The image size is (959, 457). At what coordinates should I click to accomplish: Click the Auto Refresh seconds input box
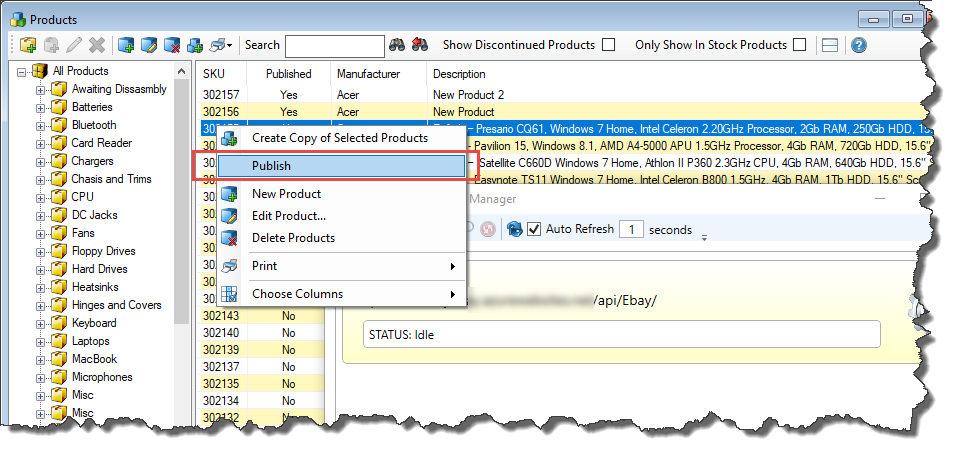tap(631, 229)
